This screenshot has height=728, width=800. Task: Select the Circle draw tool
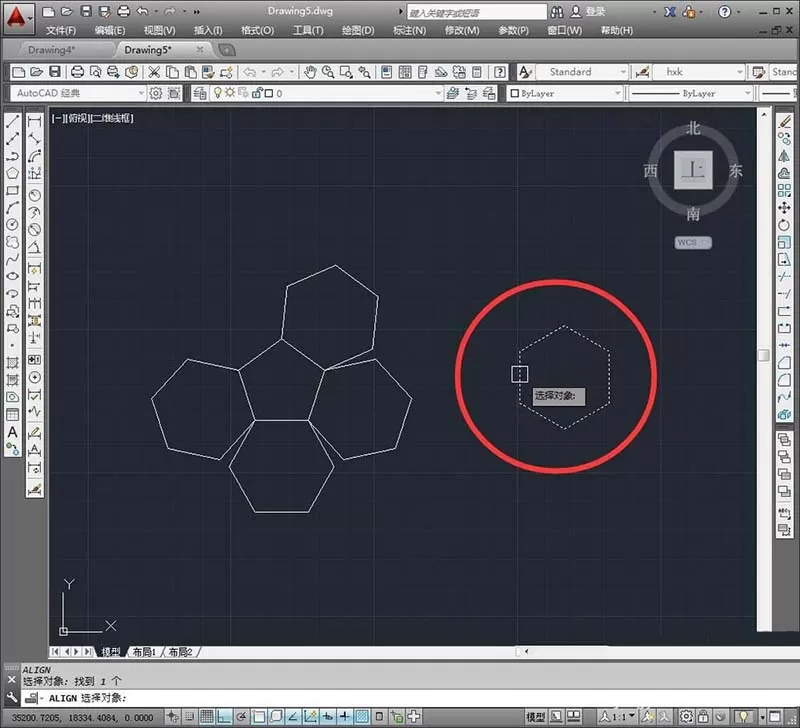(x=12, y=224)
